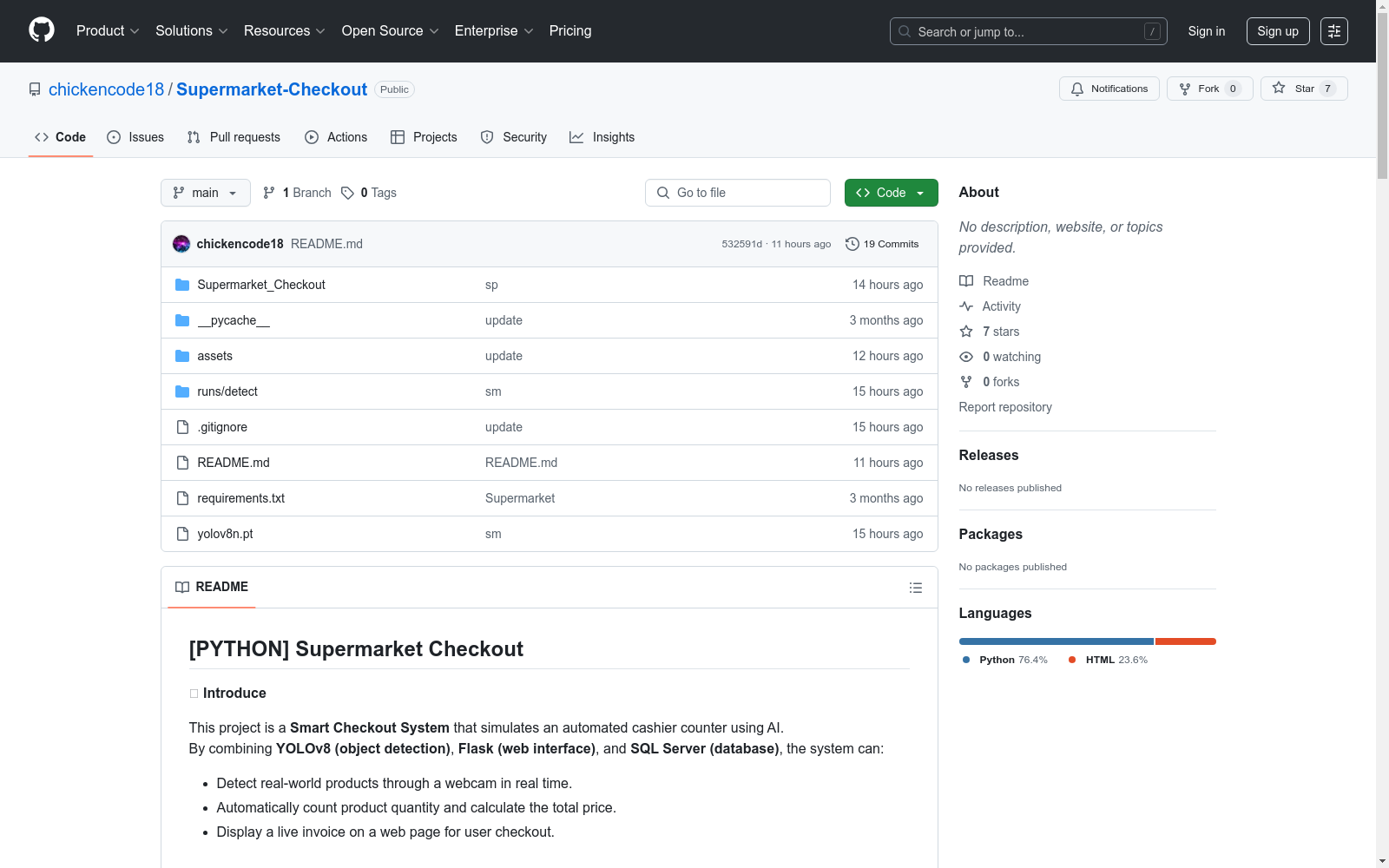Open the Python 76.4% language link

click(x=1005, y=660)
